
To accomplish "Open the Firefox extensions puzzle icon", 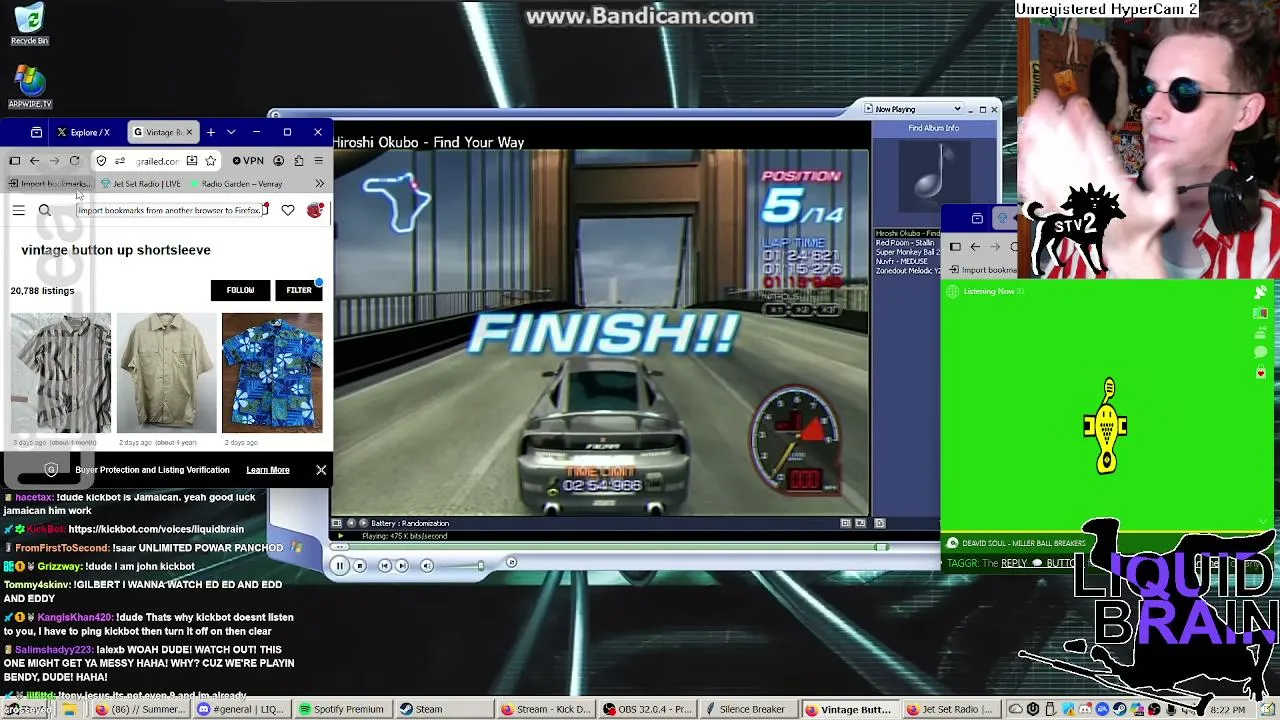I will (x=299, y=161).
